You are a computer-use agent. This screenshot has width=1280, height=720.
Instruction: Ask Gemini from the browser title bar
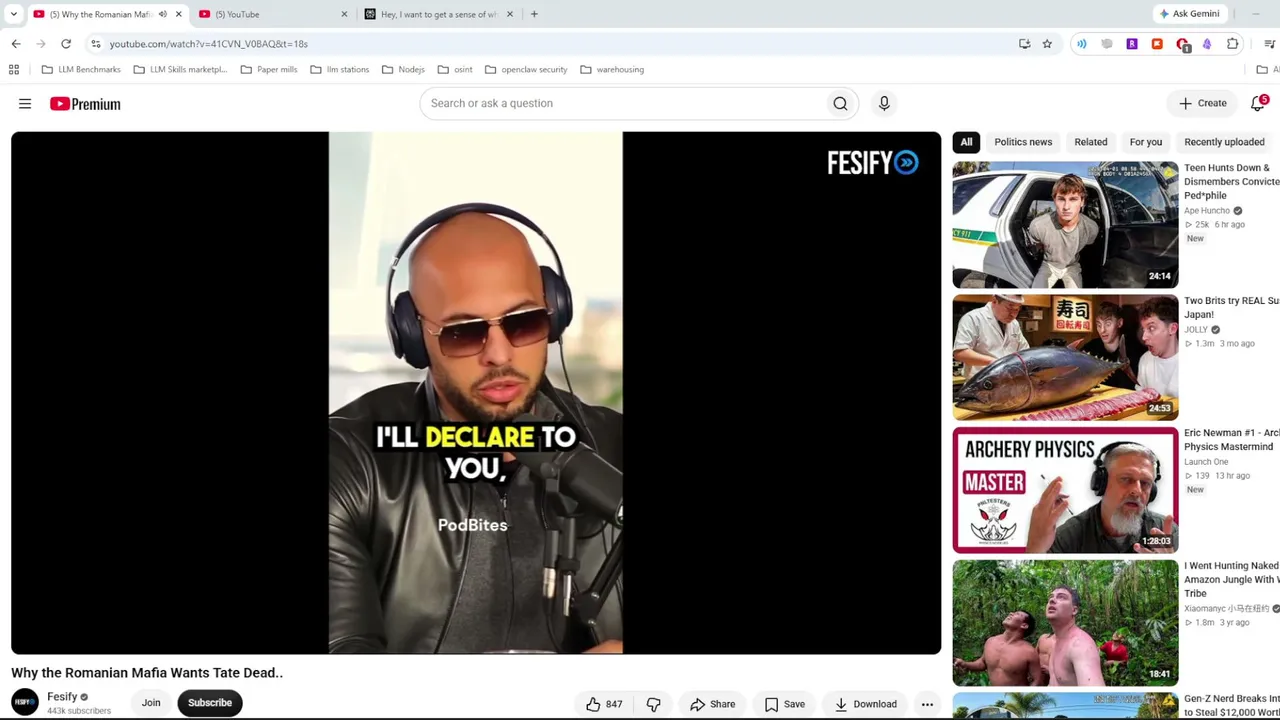[x=1188, y=14]
